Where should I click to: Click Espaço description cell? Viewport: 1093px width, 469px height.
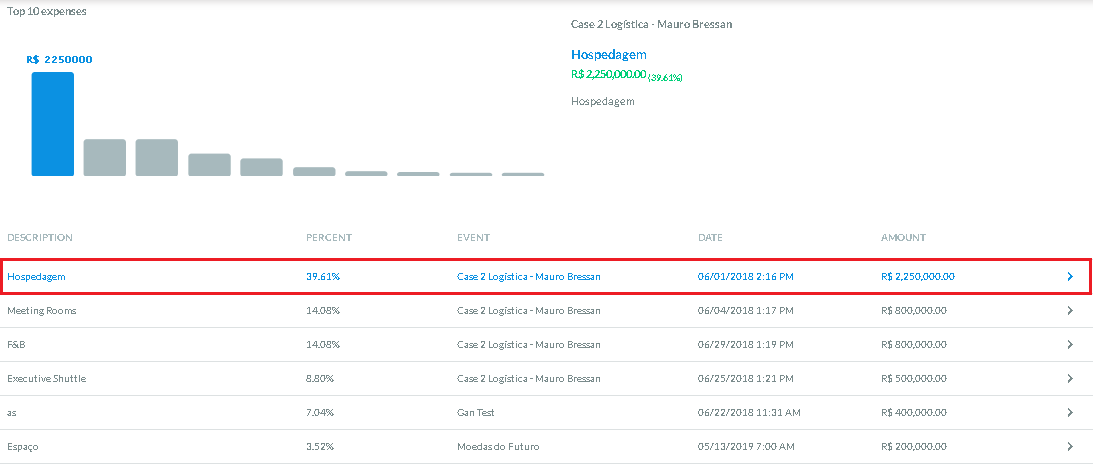coord(23,447)
